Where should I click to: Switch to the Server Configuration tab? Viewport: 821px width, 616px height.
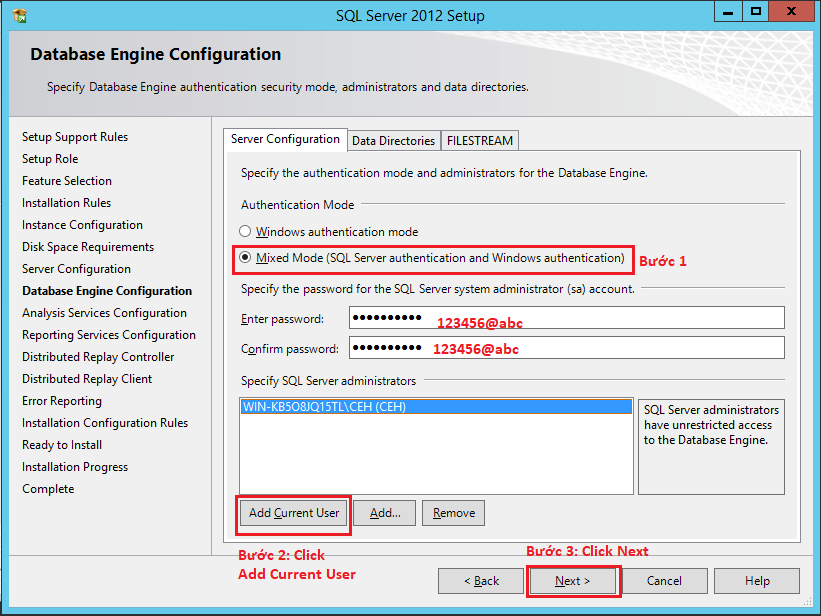(x=285, y=139)
